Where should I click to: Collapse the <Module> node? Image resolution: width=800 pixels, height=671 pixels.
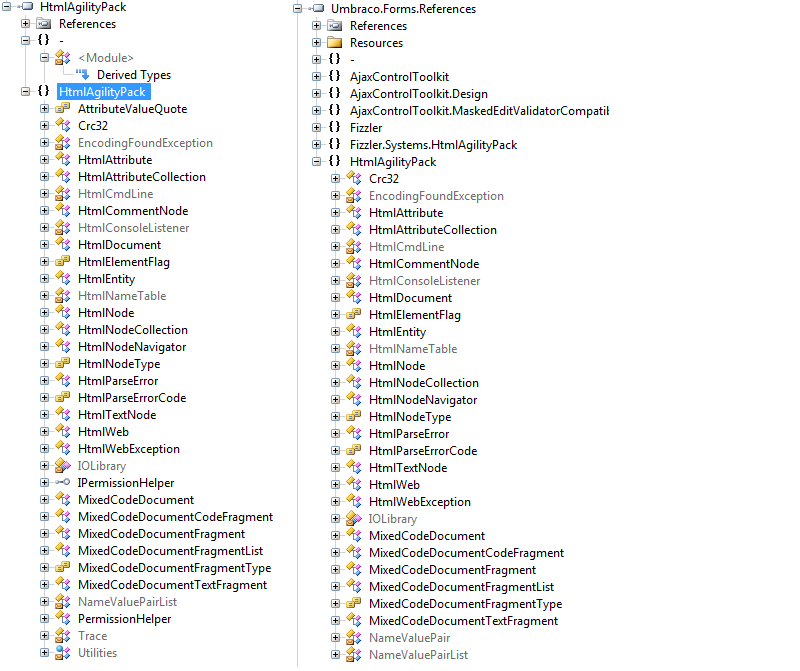point(44,58)
